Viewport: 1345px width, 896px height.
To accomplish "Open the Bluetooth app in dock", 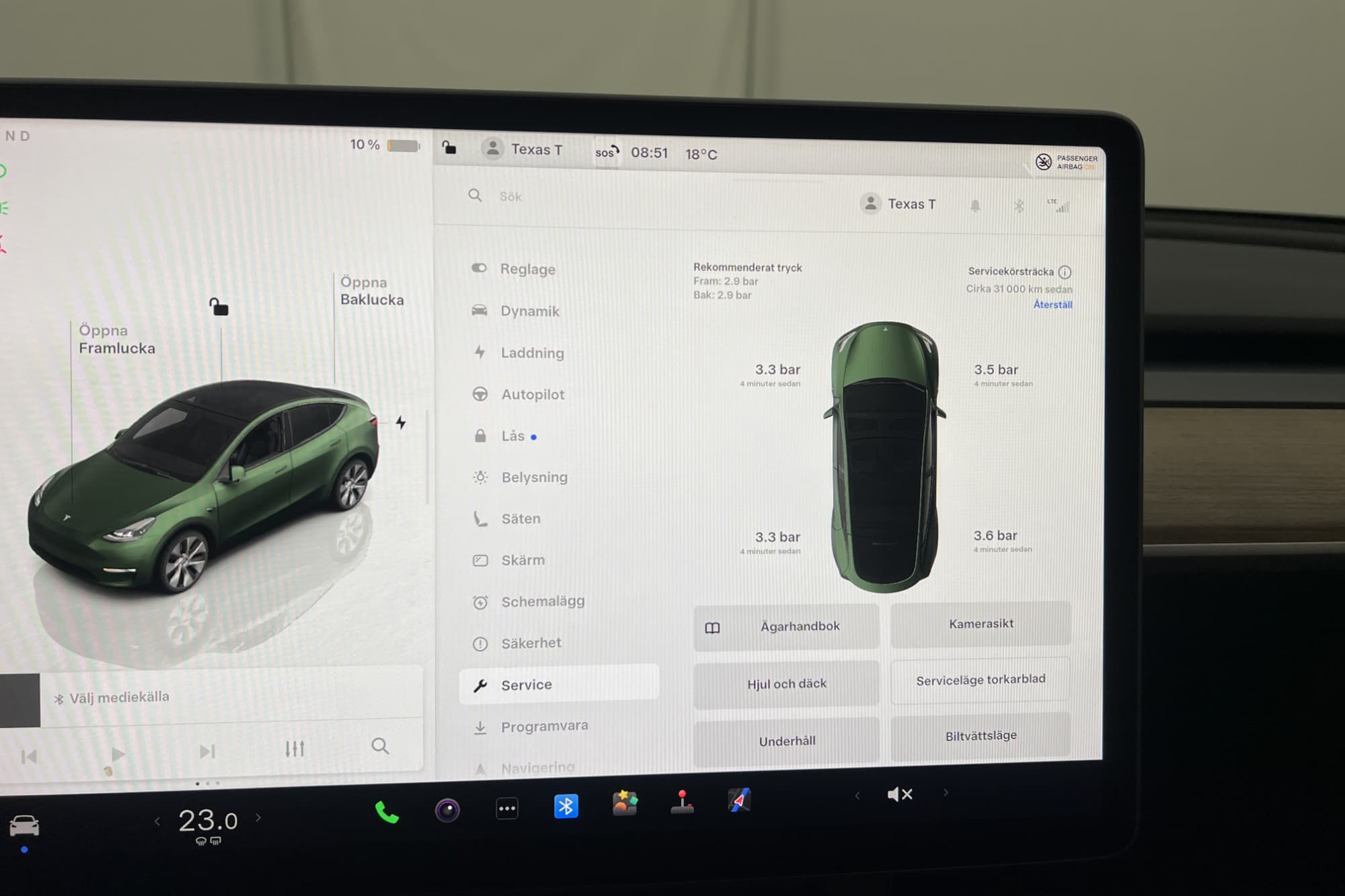I will tap(566, 806).
